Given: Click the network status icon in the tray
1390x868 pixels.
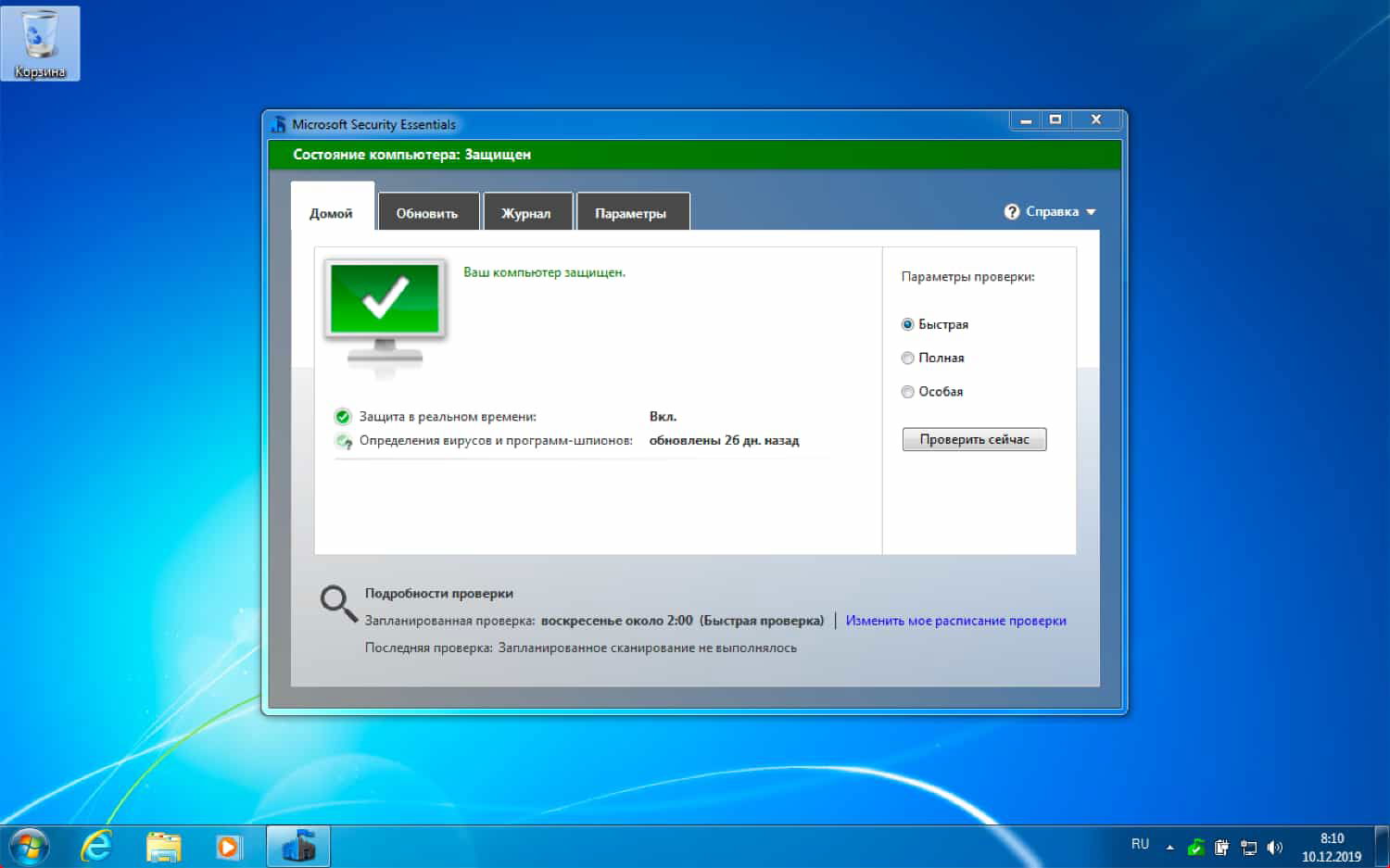Looking at the screenshot, I should [x=1249, y=846].
